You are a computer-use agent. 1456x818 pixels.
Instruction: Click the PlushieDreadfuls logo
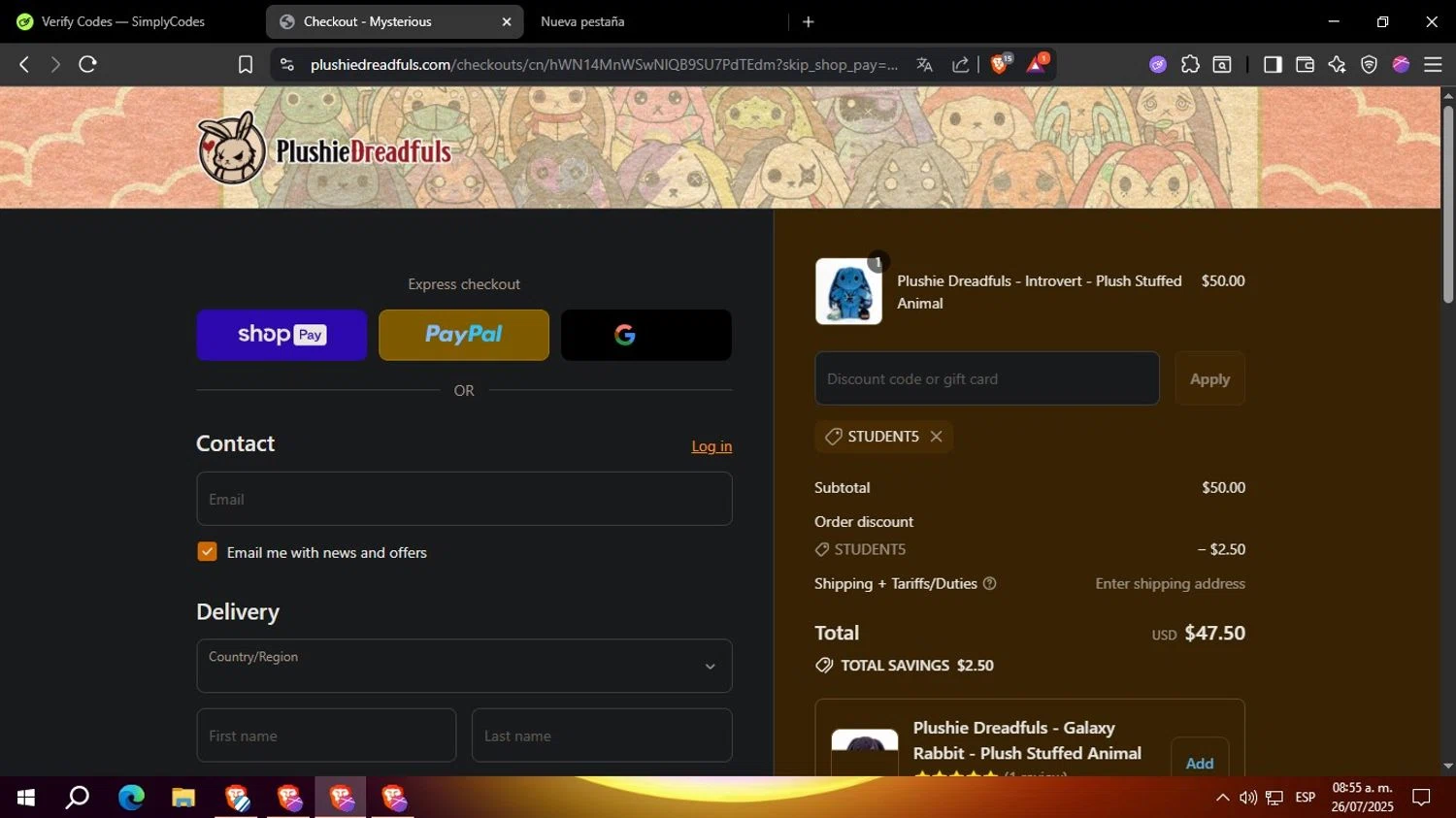click(x=324, y=147)
